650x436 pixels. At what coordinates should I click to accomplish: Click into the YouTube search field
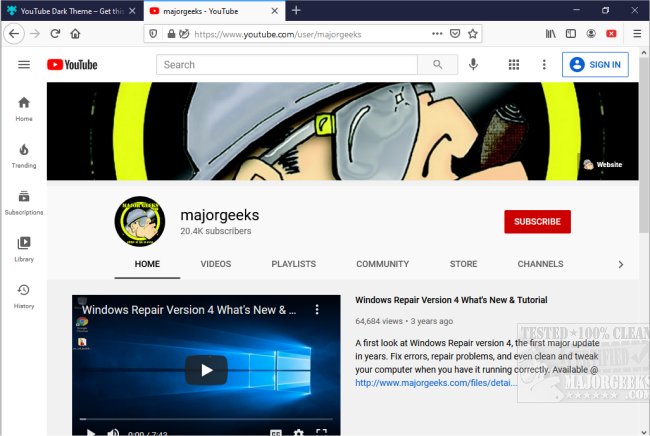pyautogui.click(x=287, y=65)
